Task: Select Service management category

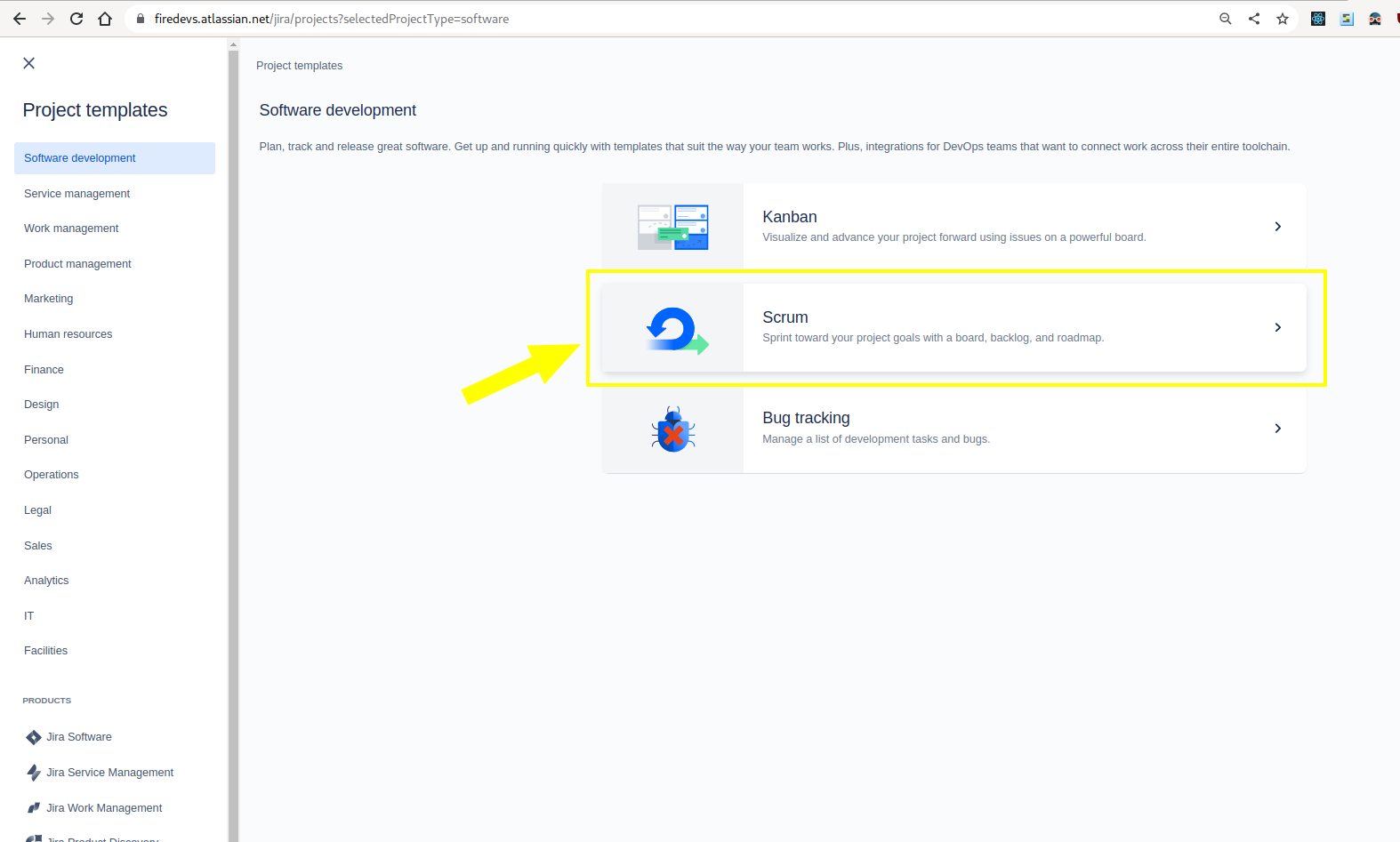Action: point(115,194)
